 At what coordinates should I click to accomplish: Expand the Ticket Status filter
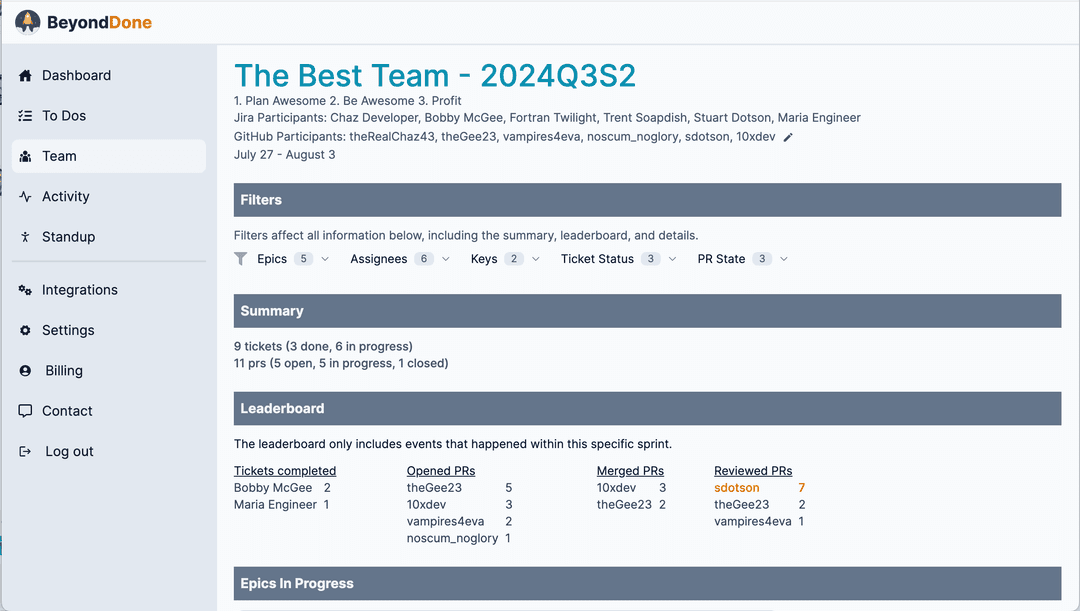tap(618, 259)
